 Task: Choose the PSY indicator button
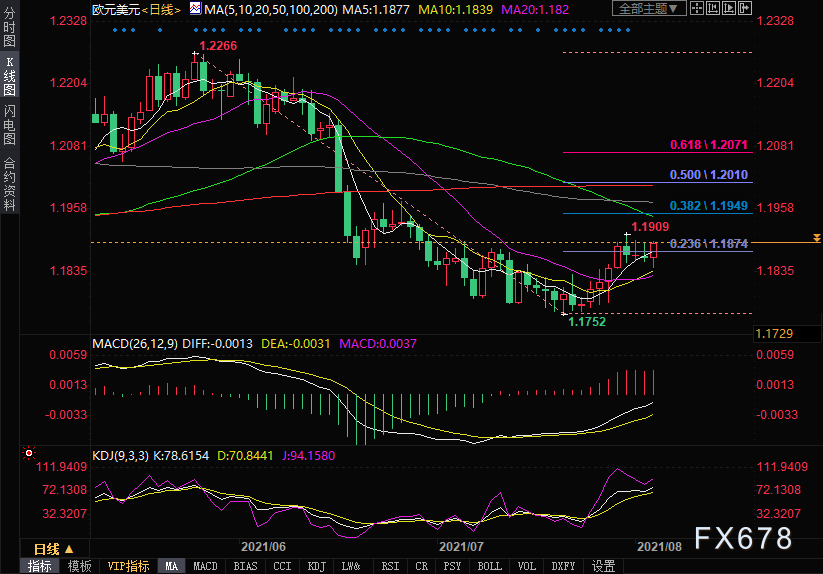452,566
